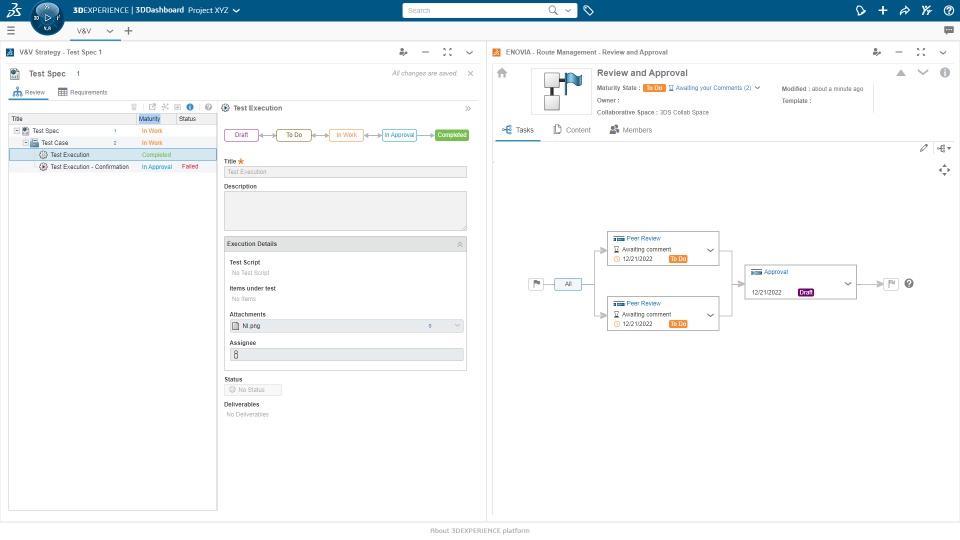This screenshot has height=540, width=960.
Task: Click the top Search field
Action: (x=475, y=10)
